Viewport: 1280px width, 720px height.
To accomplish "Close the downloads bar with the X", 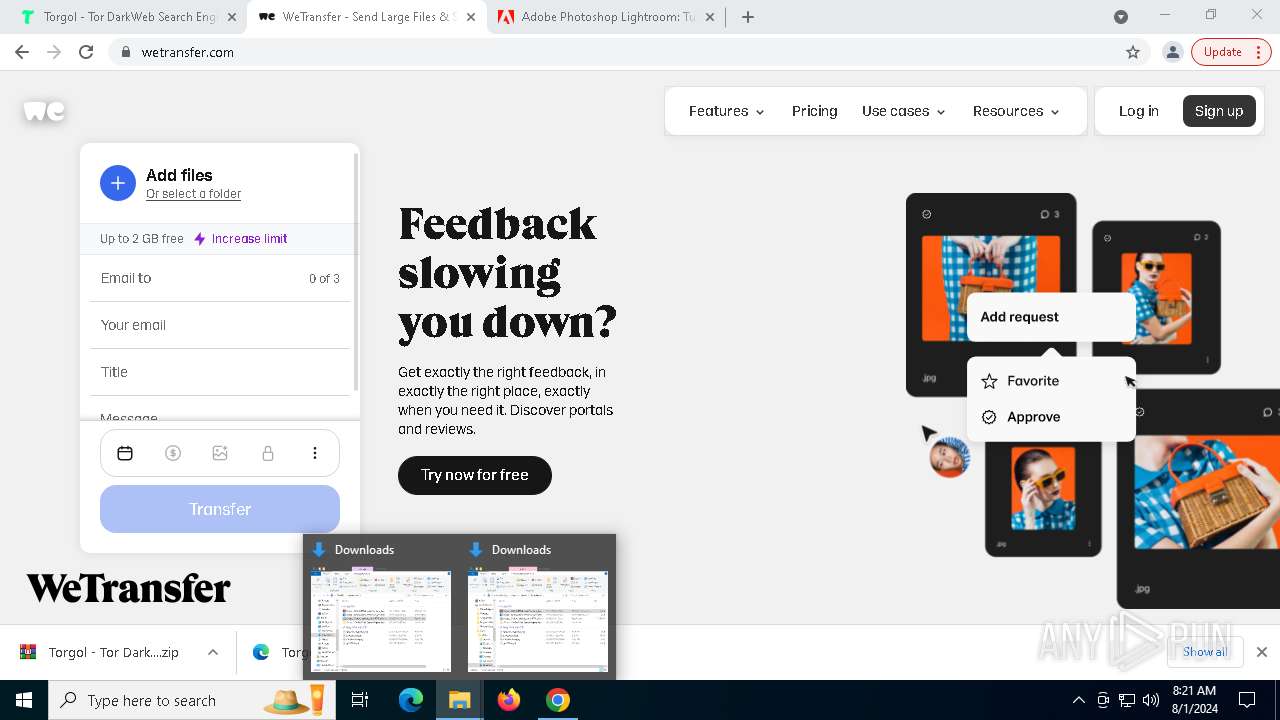I will pyautogui.click(x=1262, y=652).
